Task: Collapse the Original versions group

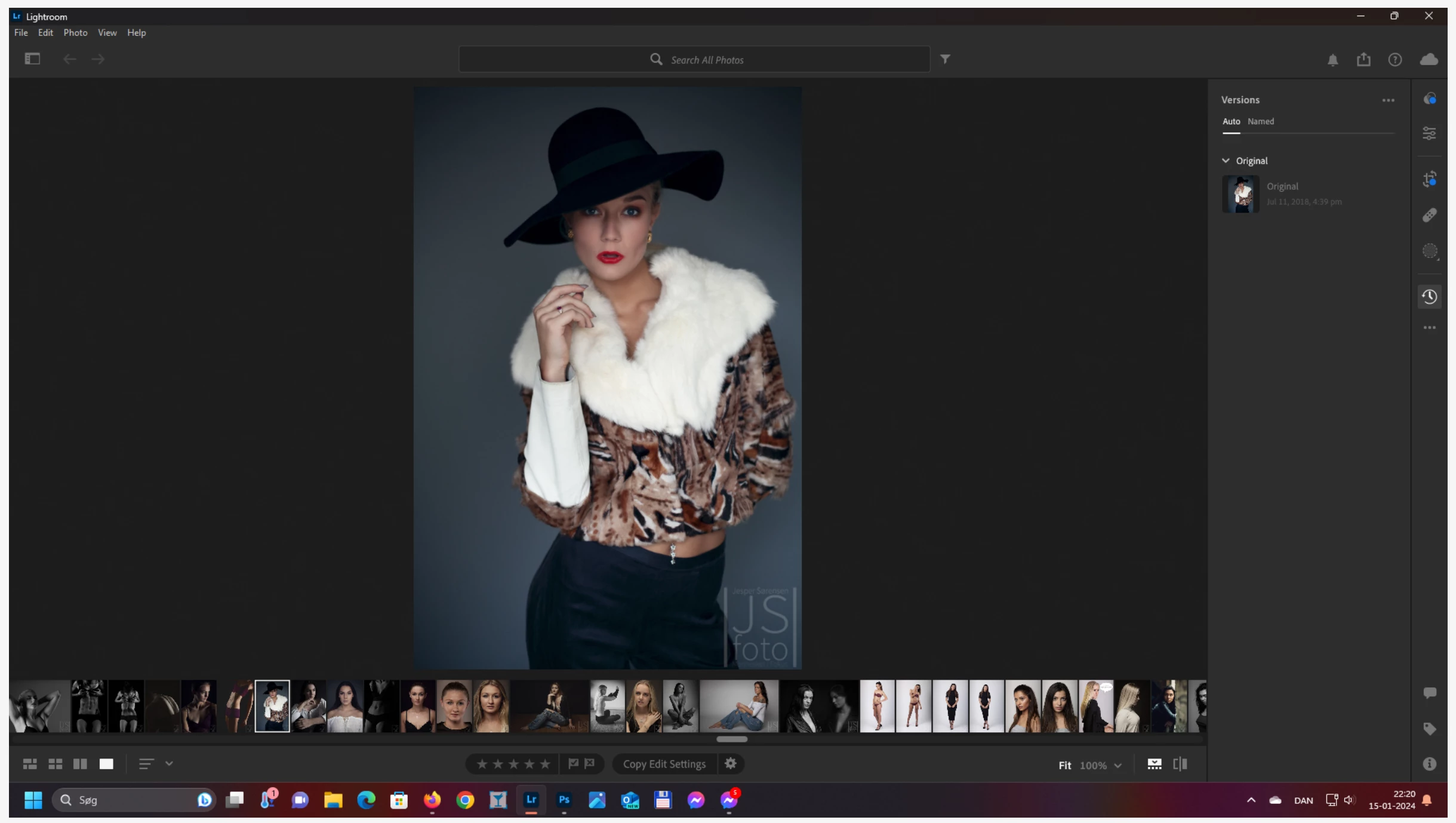Action: [x=1226, y=161]
